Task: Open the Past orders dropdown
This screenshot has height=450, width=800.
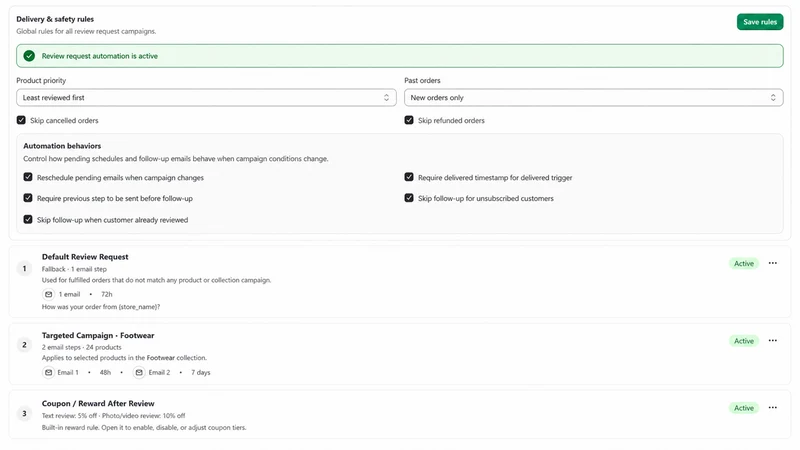Action: (593, 97)
